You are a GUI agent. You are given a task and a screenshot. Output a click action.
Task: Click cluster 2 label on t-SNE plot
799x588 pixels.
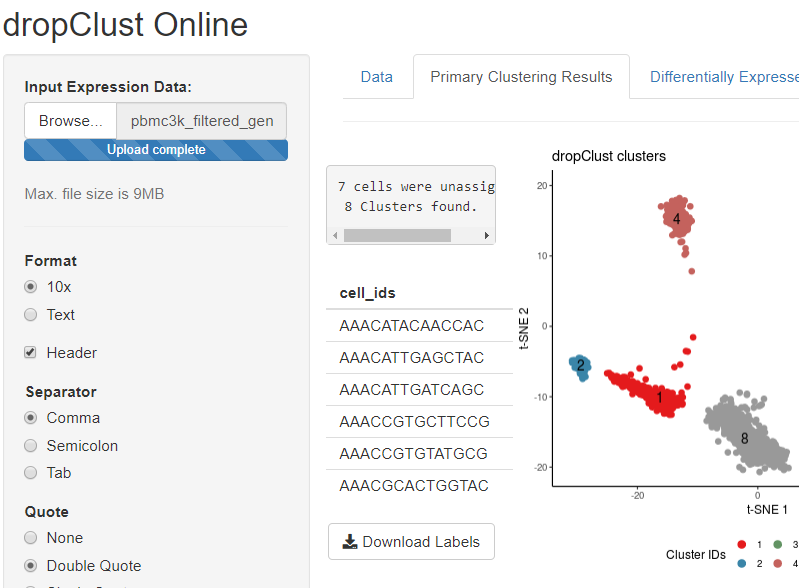pyautogui.click(x=581, y=365)
